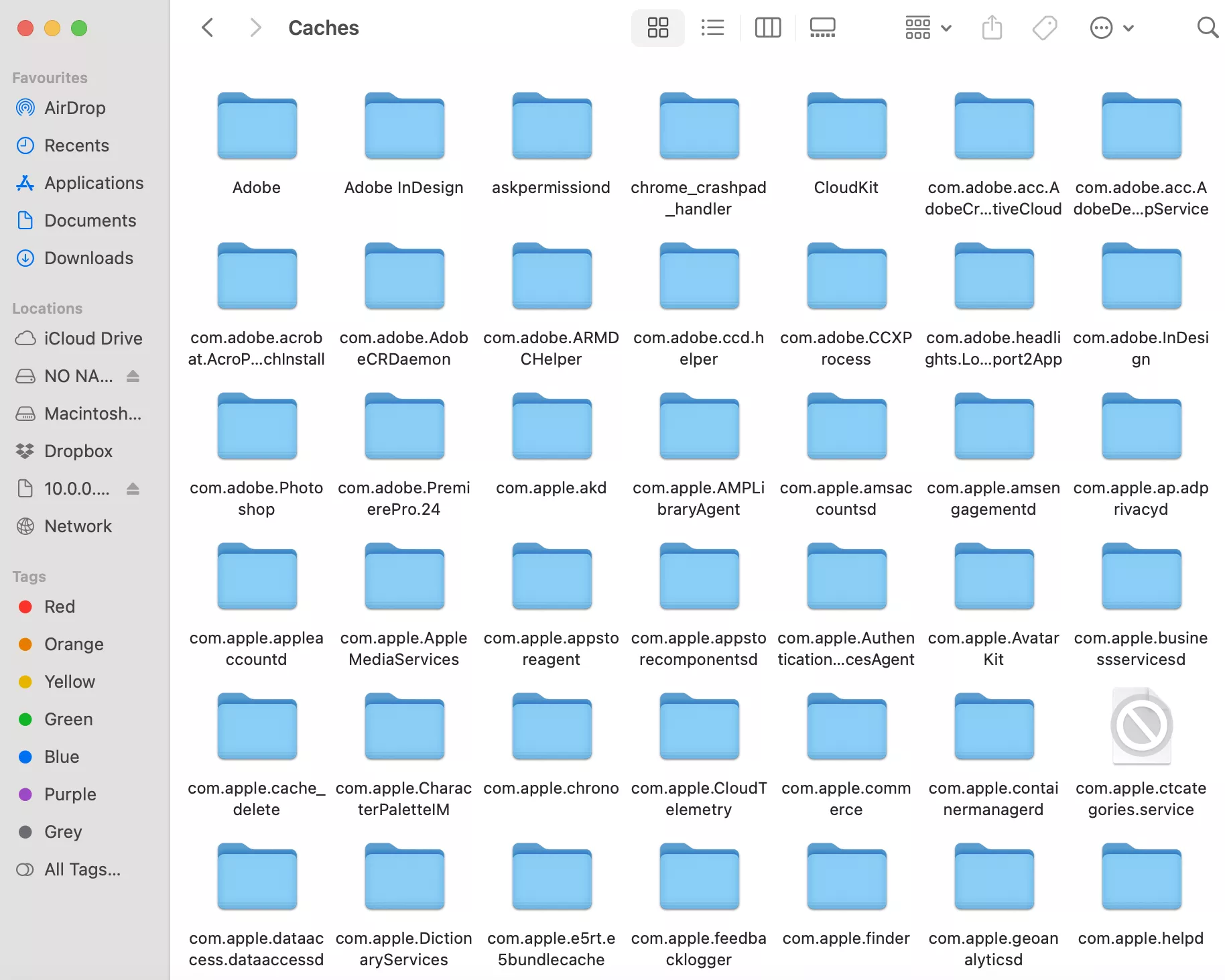This screenshot has width=1225, height=980.
Task: Eject the NO NA... volume
Action: pyautogui.click(x=133, y=376)
